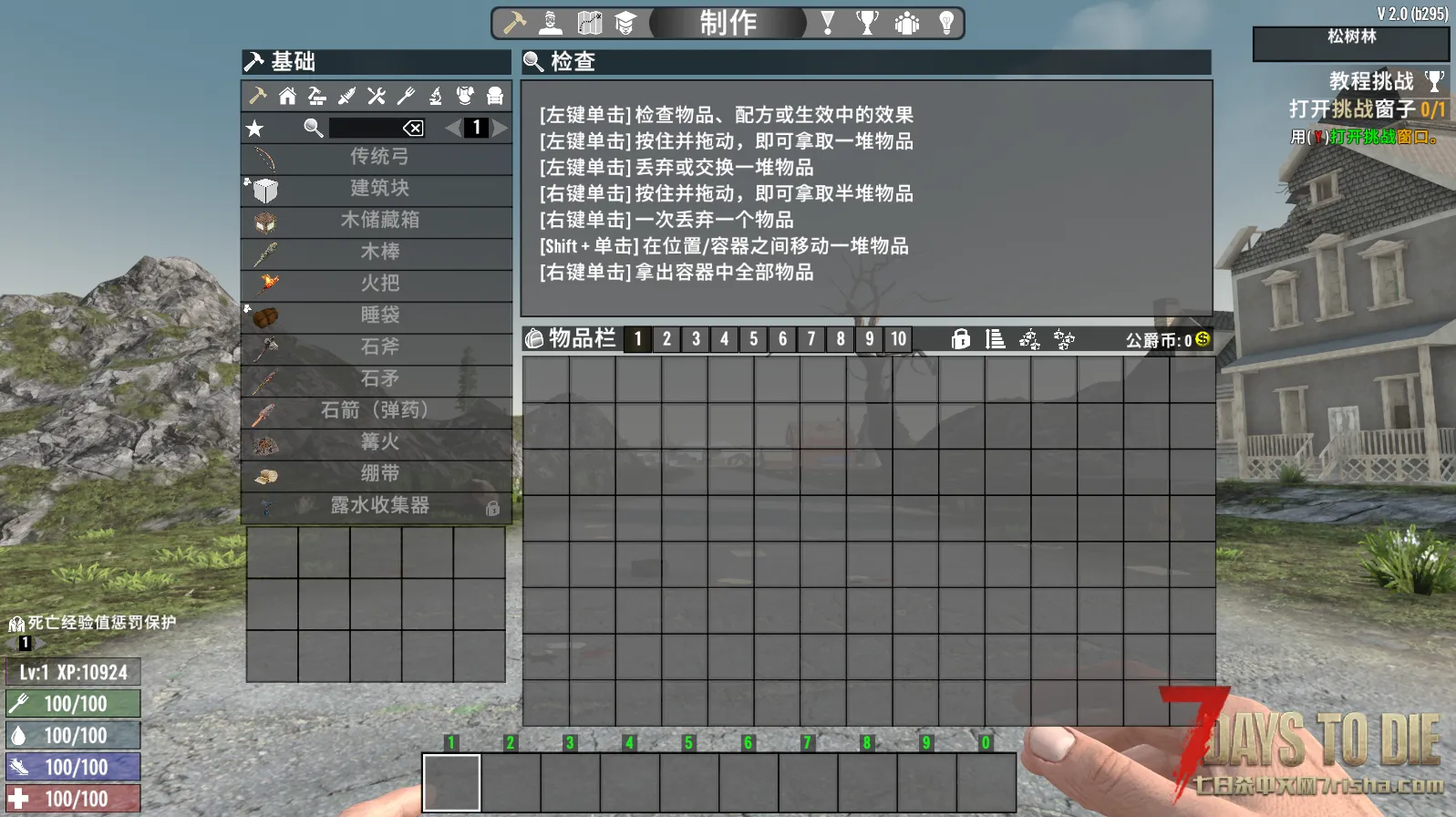
Task: Click the 公爵币 coin balance
Action: coord(1168,340)
